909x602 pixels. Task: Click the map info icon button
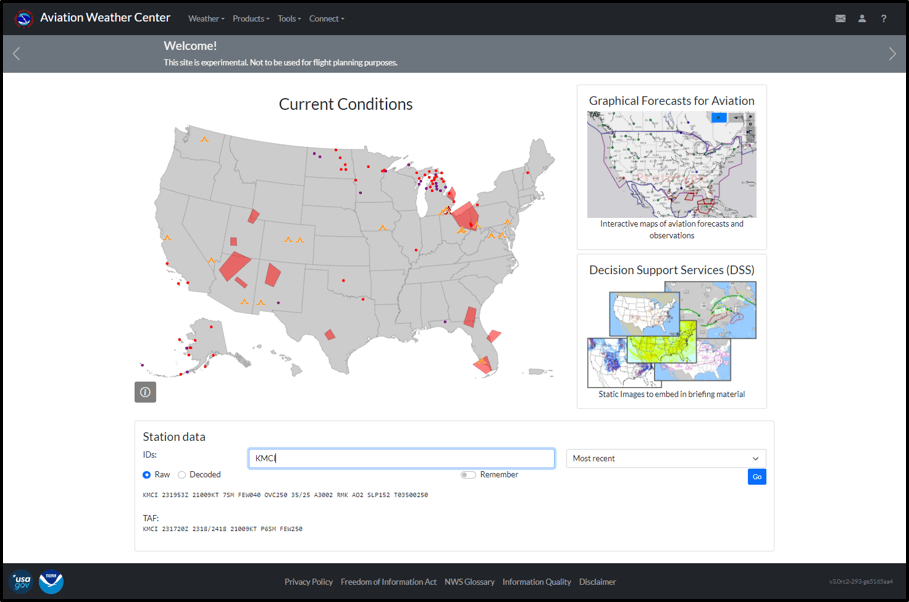[145, 392]
